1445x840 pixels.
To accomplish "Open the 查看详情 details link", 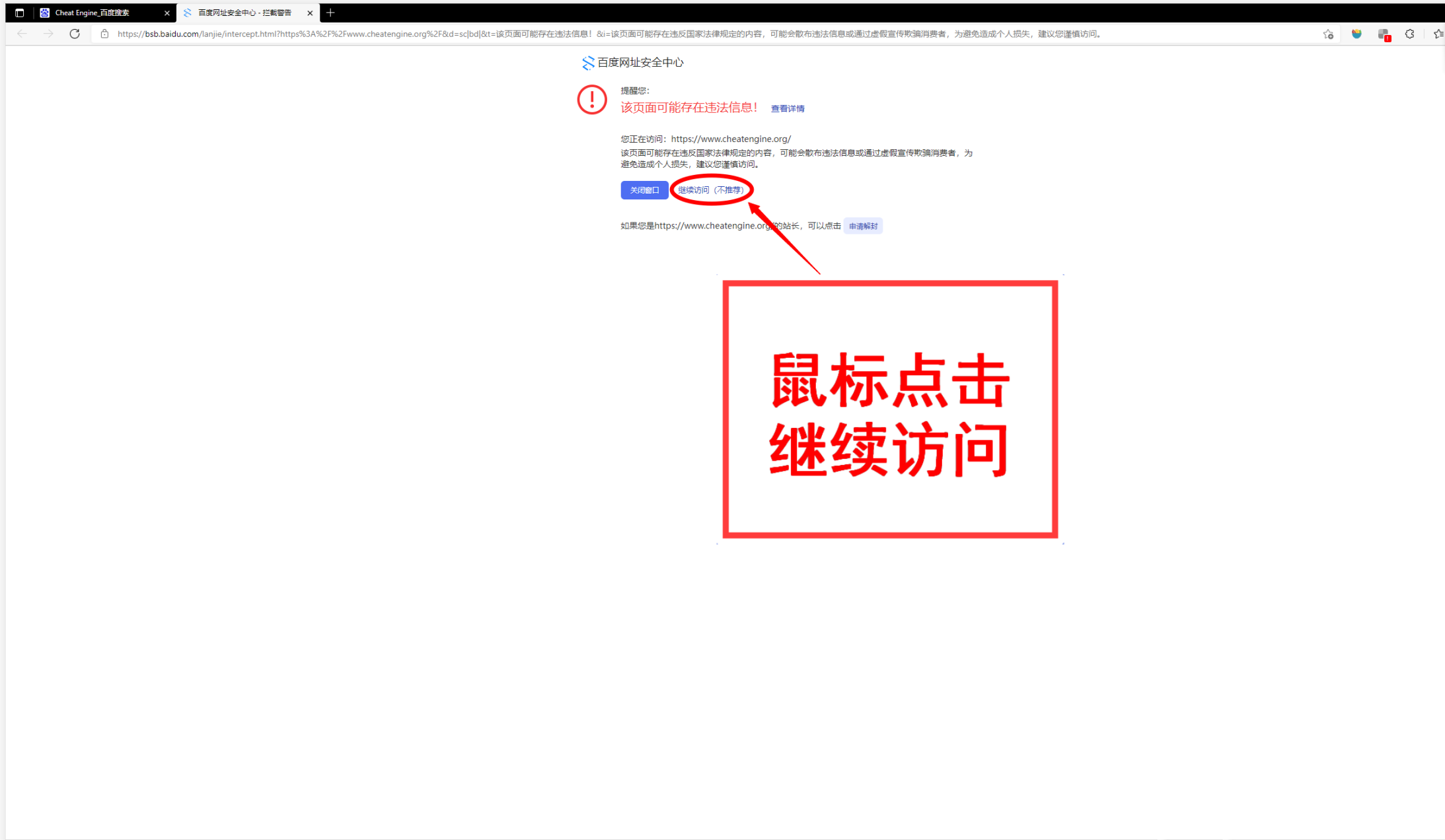I will tap(788, 109).
